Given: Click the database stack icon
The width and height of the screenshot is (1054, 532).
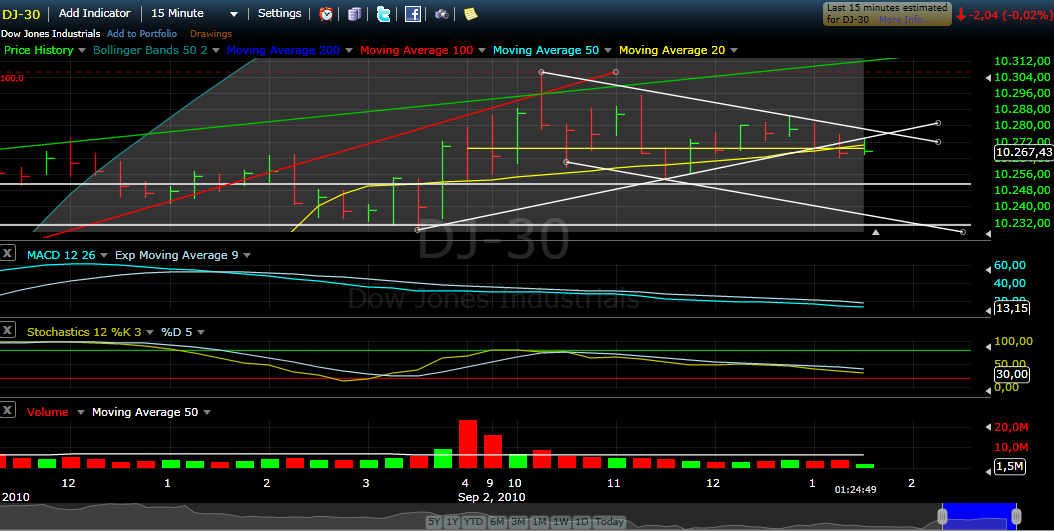Looking at the screenshot, I should (354, 13).
